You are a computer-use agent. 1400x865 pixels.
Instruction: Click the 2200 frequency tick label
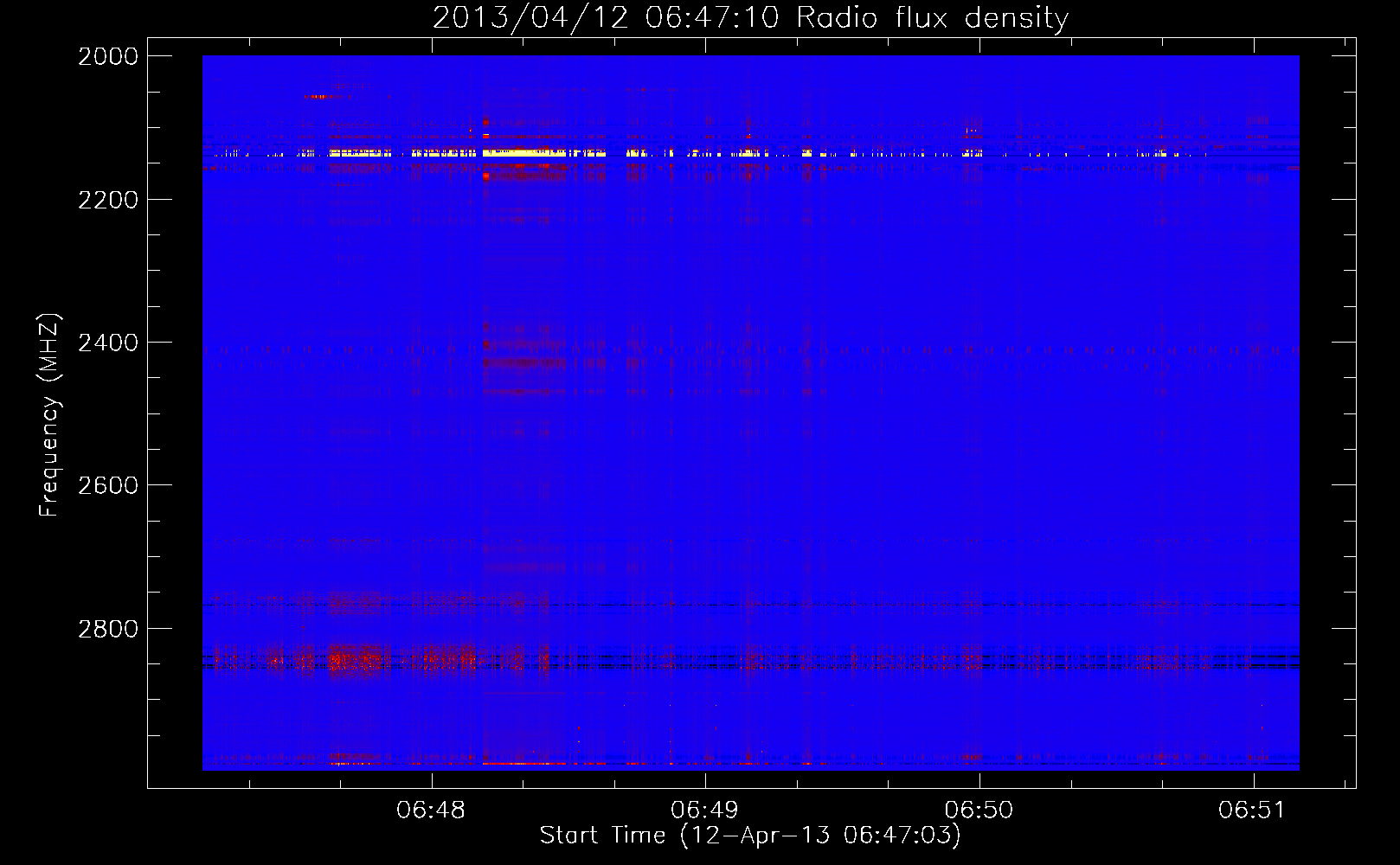coord(108,200)
